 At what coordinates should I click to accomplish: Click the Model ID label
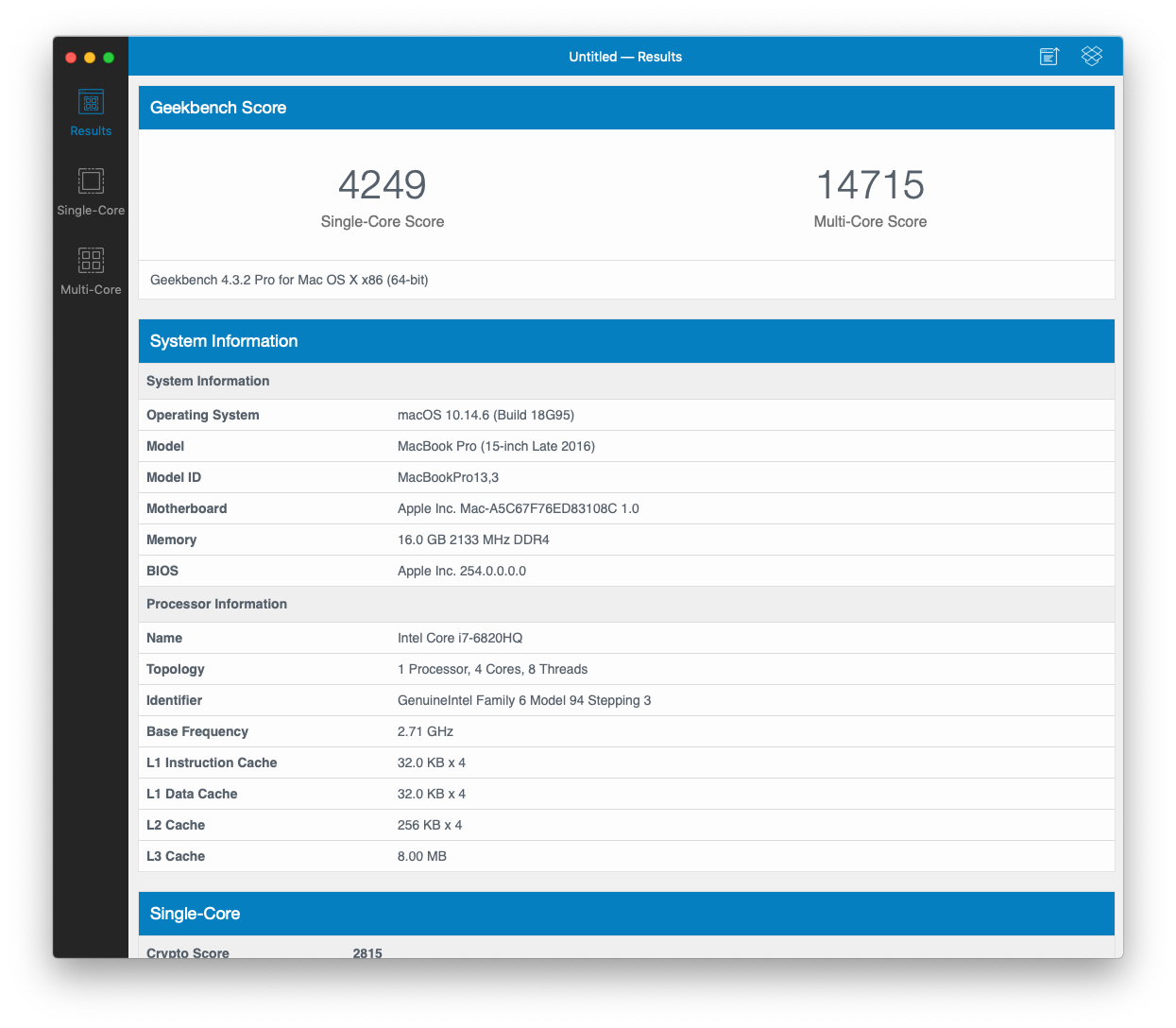pyautogui.click(x=174, y=477)
